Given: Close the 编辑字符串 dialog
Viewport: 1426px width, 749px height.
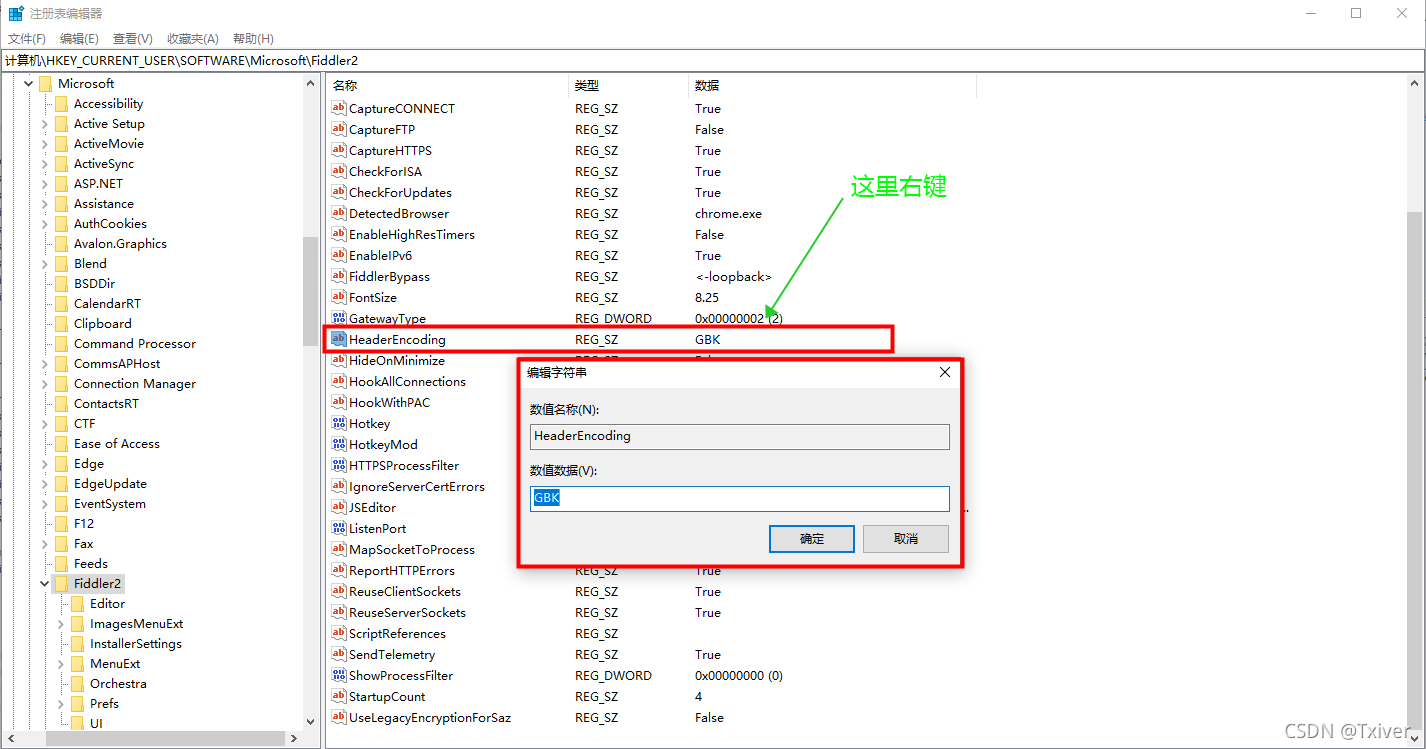Looking at the screenshot, I should coord(945,372).
